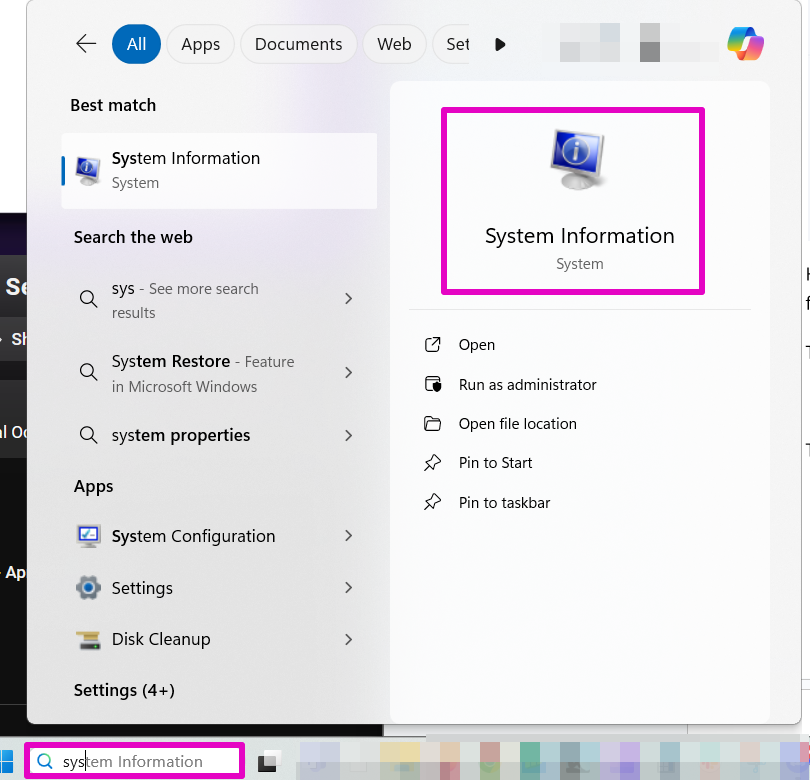Open Task View on the taskbar
Screen dimensions: 810x782
[x=269, y=761]
